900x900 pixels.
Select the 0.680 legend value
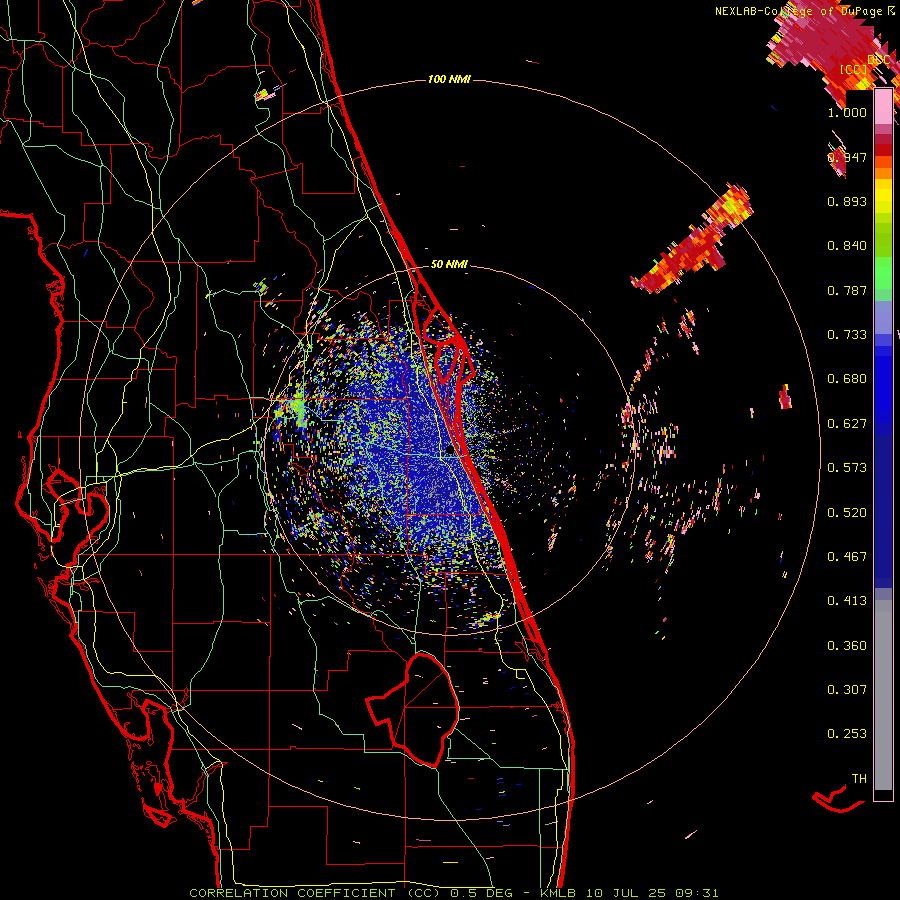coord(847,379)
